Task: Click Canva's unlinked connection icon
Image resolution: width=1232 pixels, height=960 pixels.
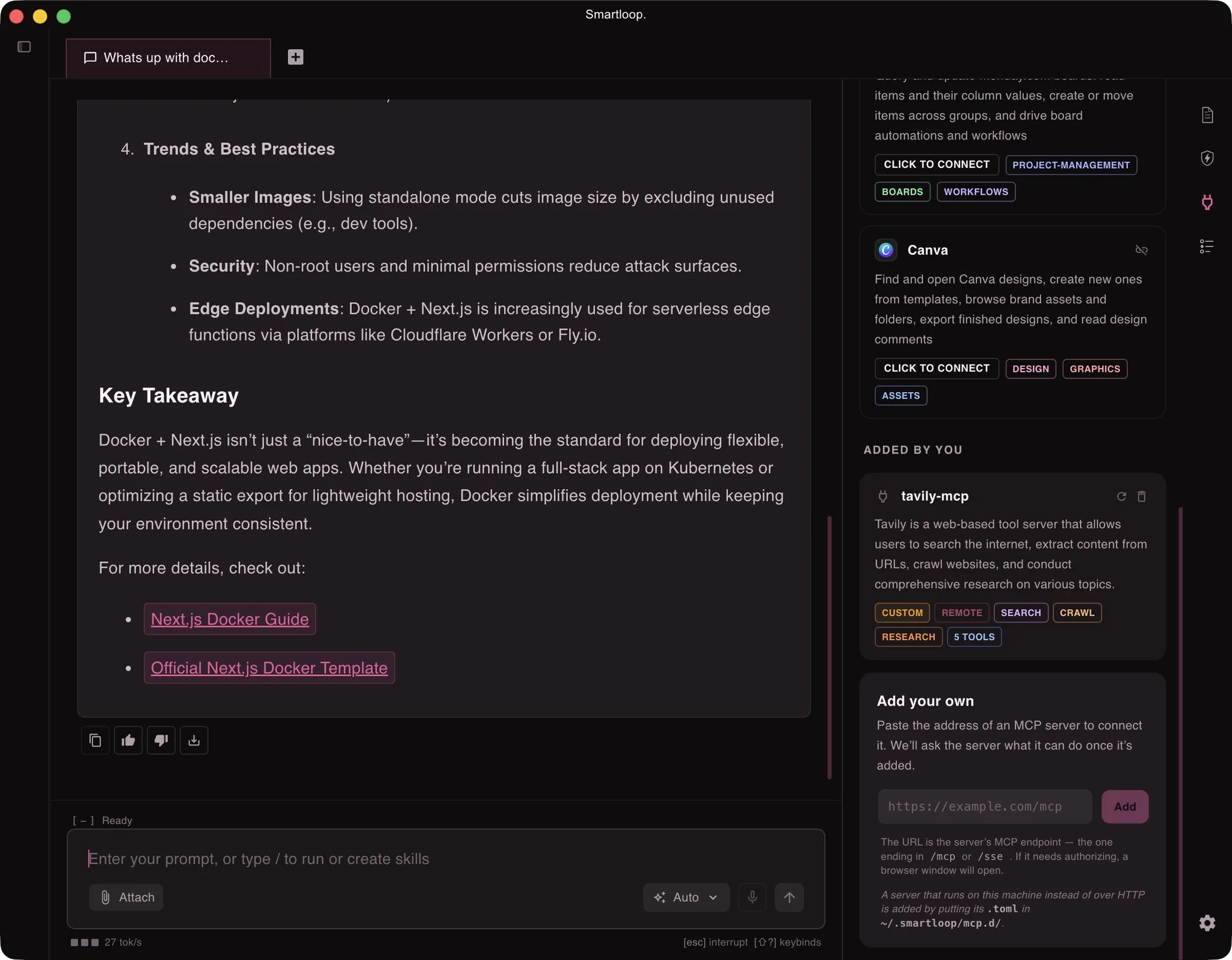Action: point(1141,250)
